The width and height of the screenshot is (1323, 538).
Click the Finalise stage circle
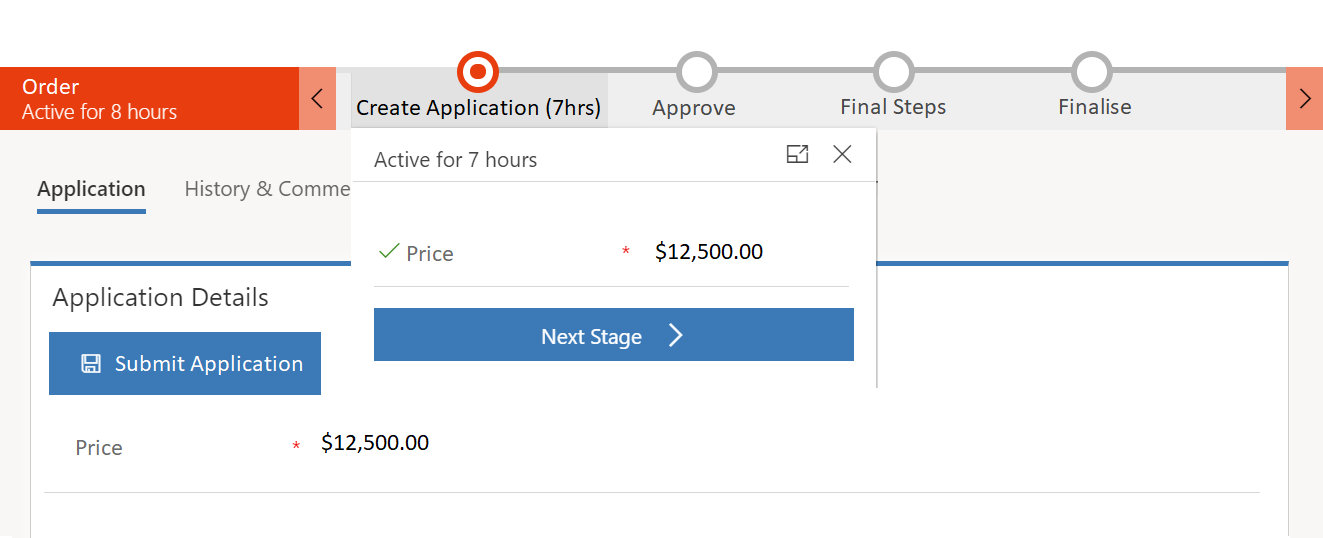click(x=1092, y=72)
